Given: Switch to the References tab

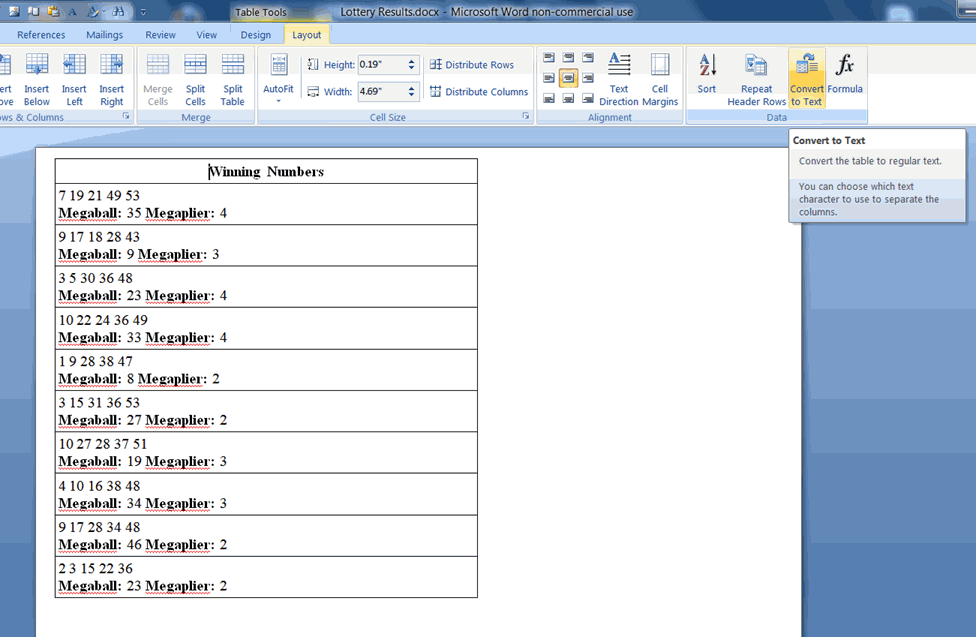Looking at the screenshot, I should tap(41, 35).
